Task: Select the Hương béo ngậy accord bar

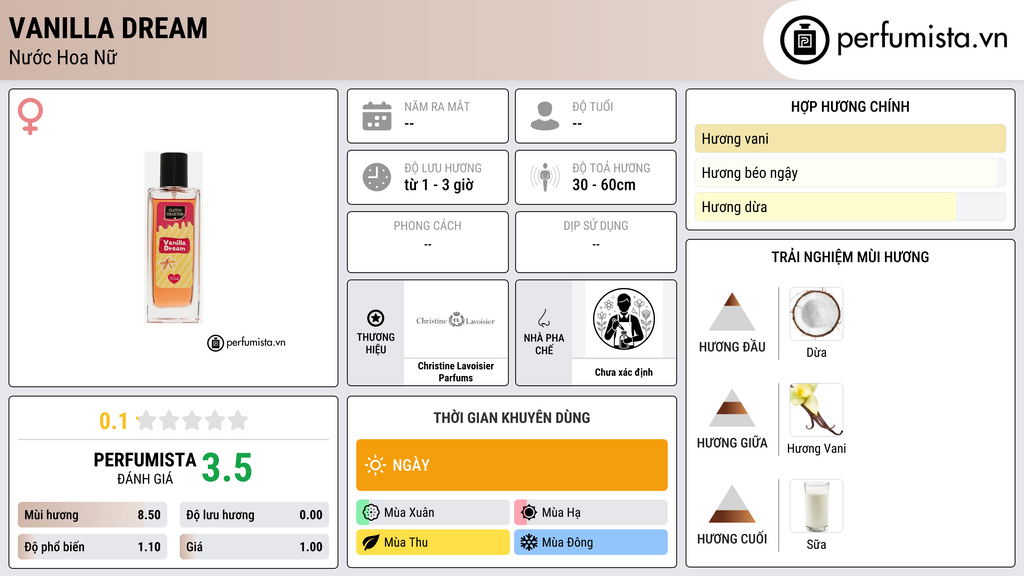Action: pos(850,172)
